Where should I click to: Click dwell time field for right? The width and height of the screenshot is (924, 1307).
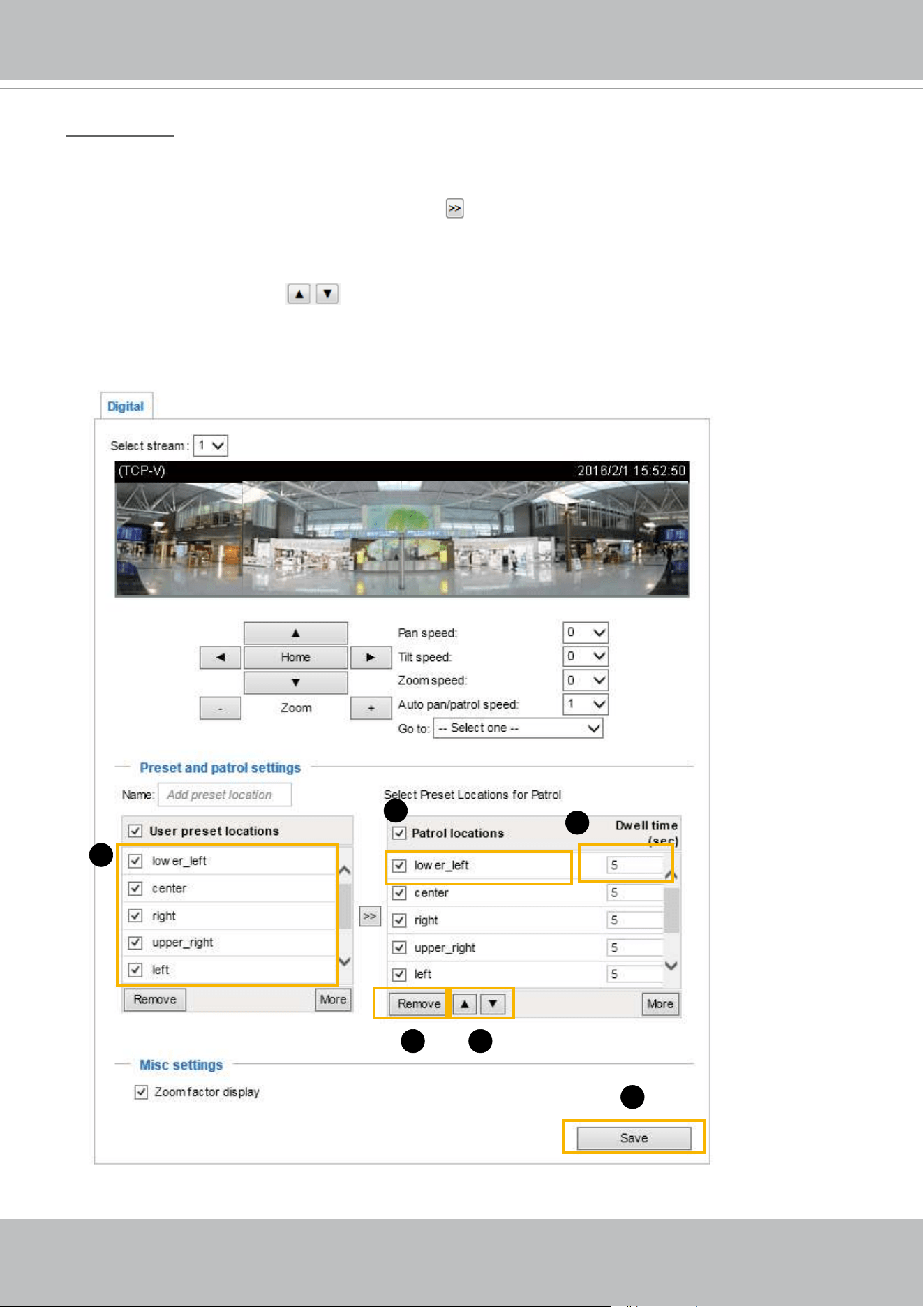tap(634, 920)
